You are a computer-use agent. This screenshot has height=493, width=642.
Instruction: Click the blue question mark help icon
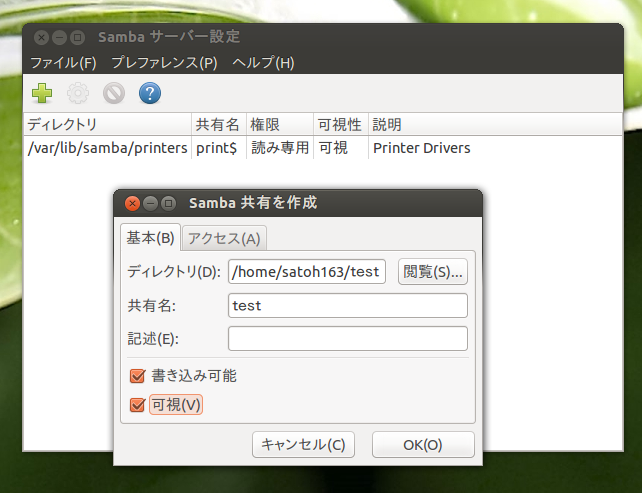150,93
